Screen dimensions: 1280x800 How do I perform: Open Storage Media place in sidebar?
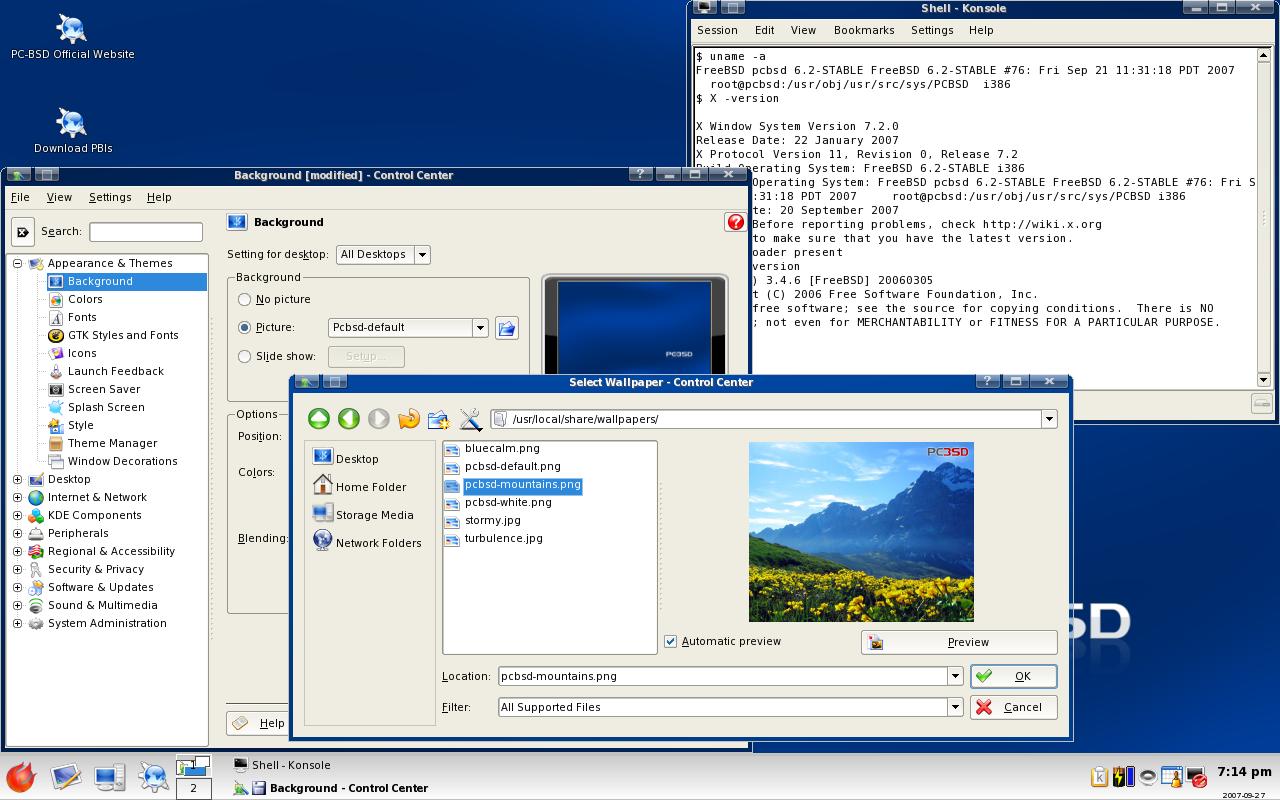[363, 514]
